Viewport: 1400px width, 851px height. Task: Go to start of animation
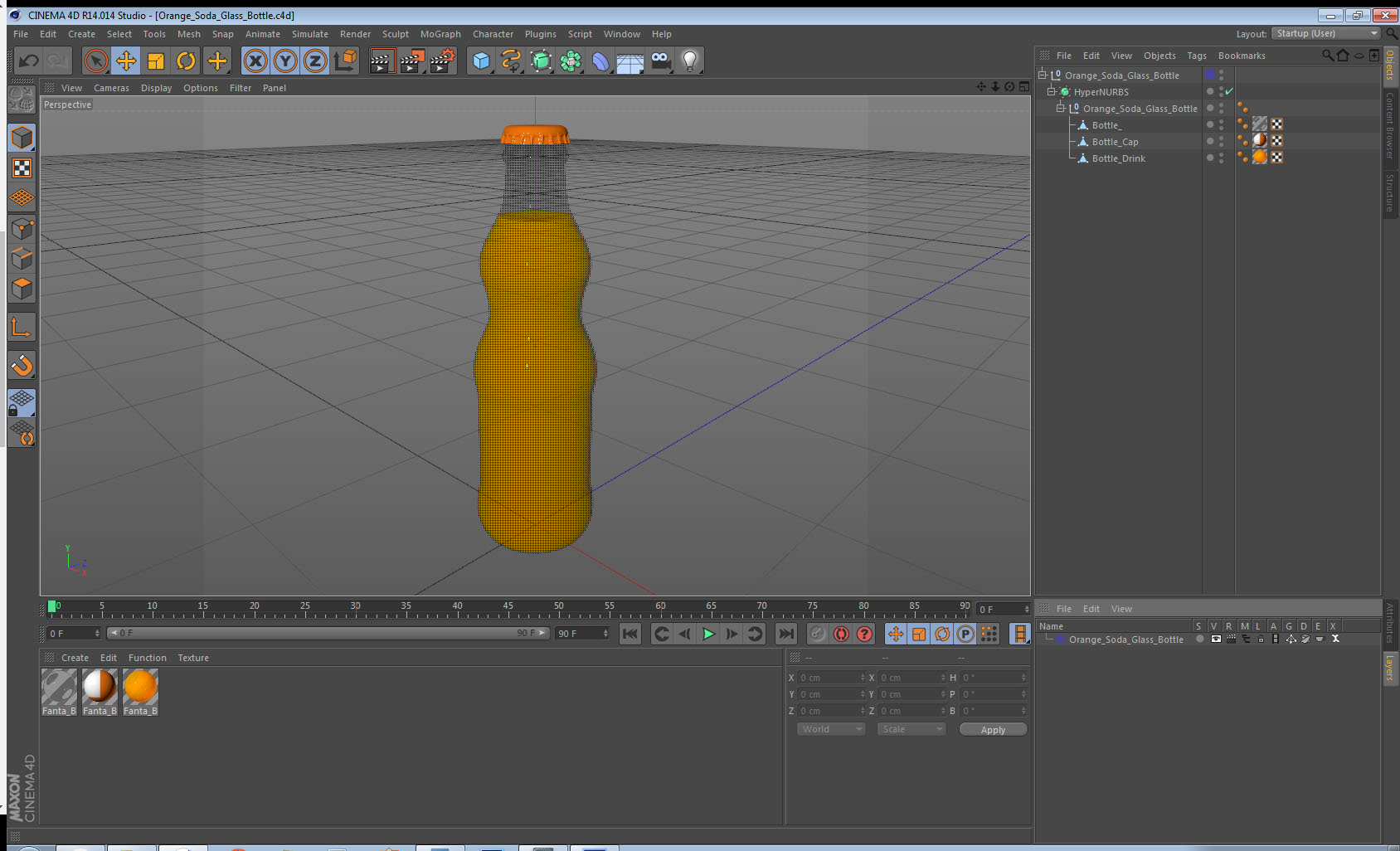[x=630, y=634]
